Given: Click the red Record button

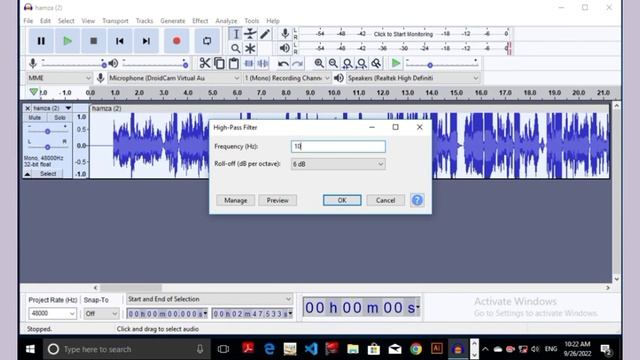Looking at the screenshot, I should [176, 41].
